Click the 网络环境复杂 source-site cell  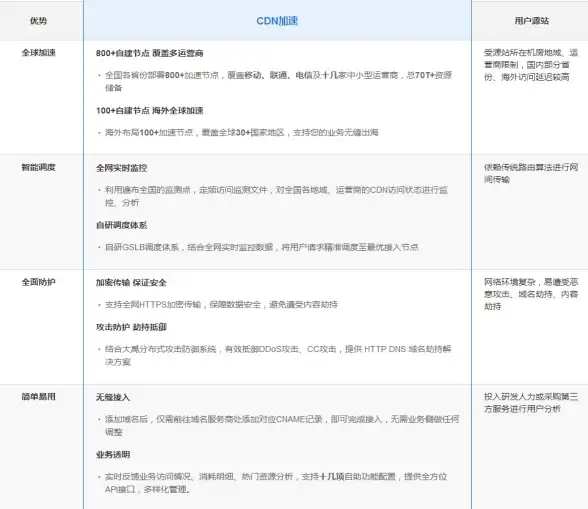point(531,294)
